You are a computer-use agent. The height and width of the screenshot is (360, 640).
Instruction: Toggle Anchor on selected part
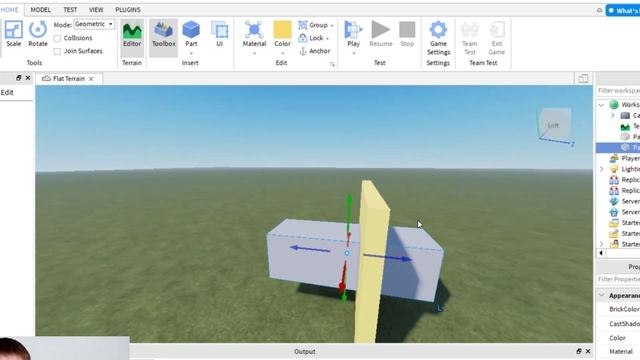(x=315, y=51)
